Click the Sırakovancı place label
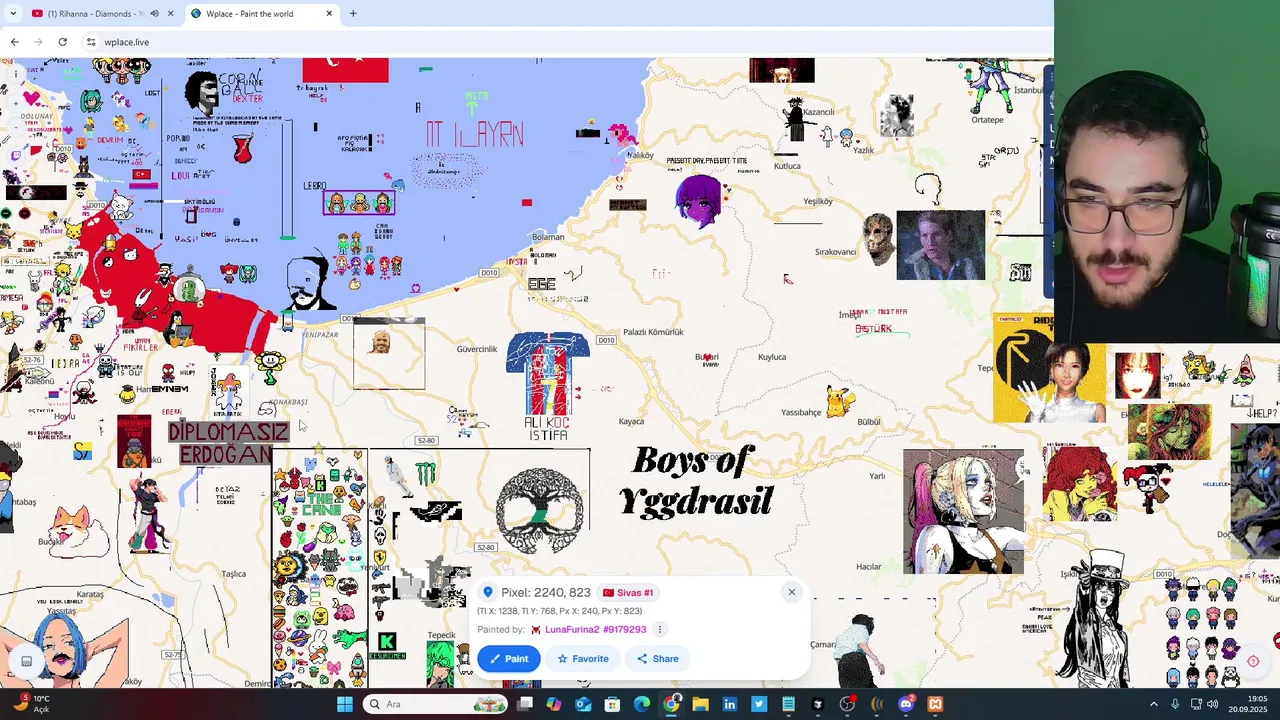The width and height of the screenshot is (1280, 720). click(836, 252)
